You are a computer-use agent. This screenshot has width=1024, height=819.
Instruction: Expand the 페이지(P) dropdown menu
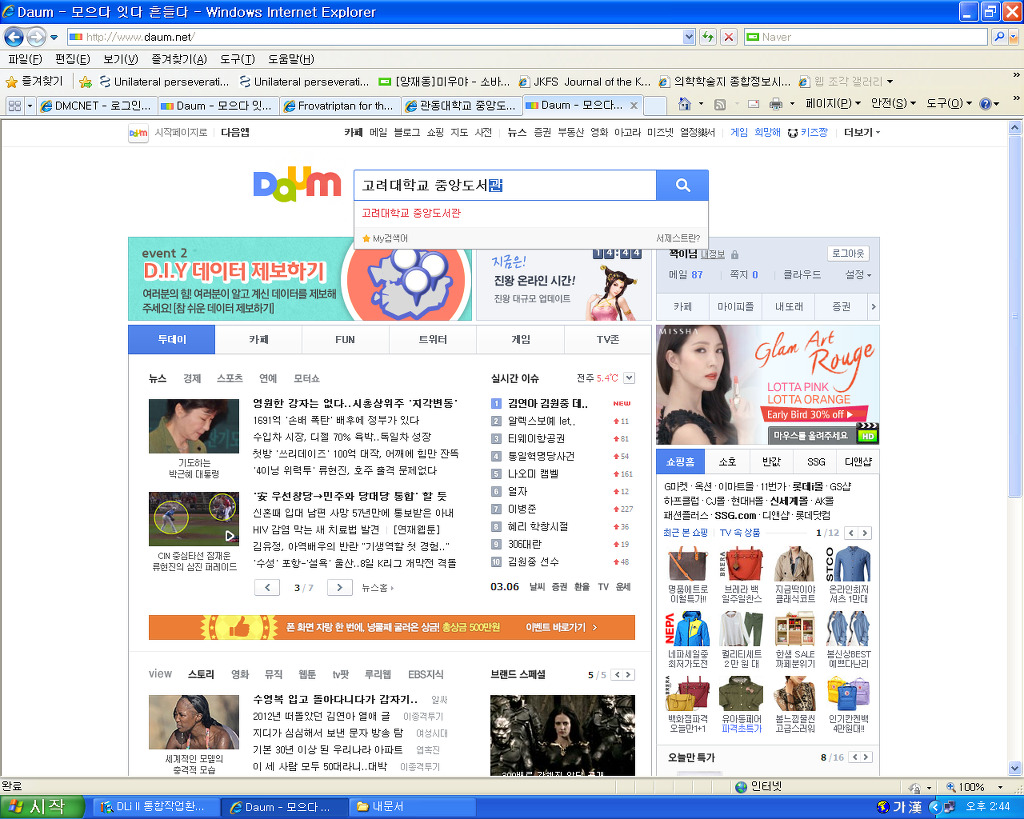(833, 104)
